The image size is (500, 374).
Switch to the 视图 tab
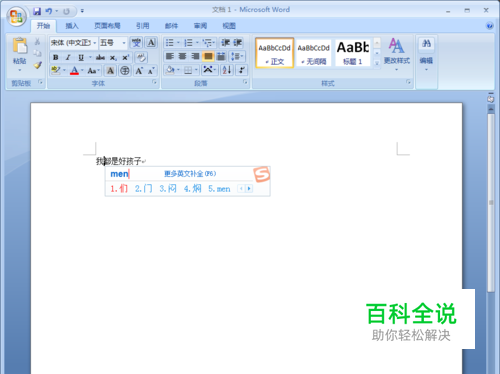click(x=229, y=26)
